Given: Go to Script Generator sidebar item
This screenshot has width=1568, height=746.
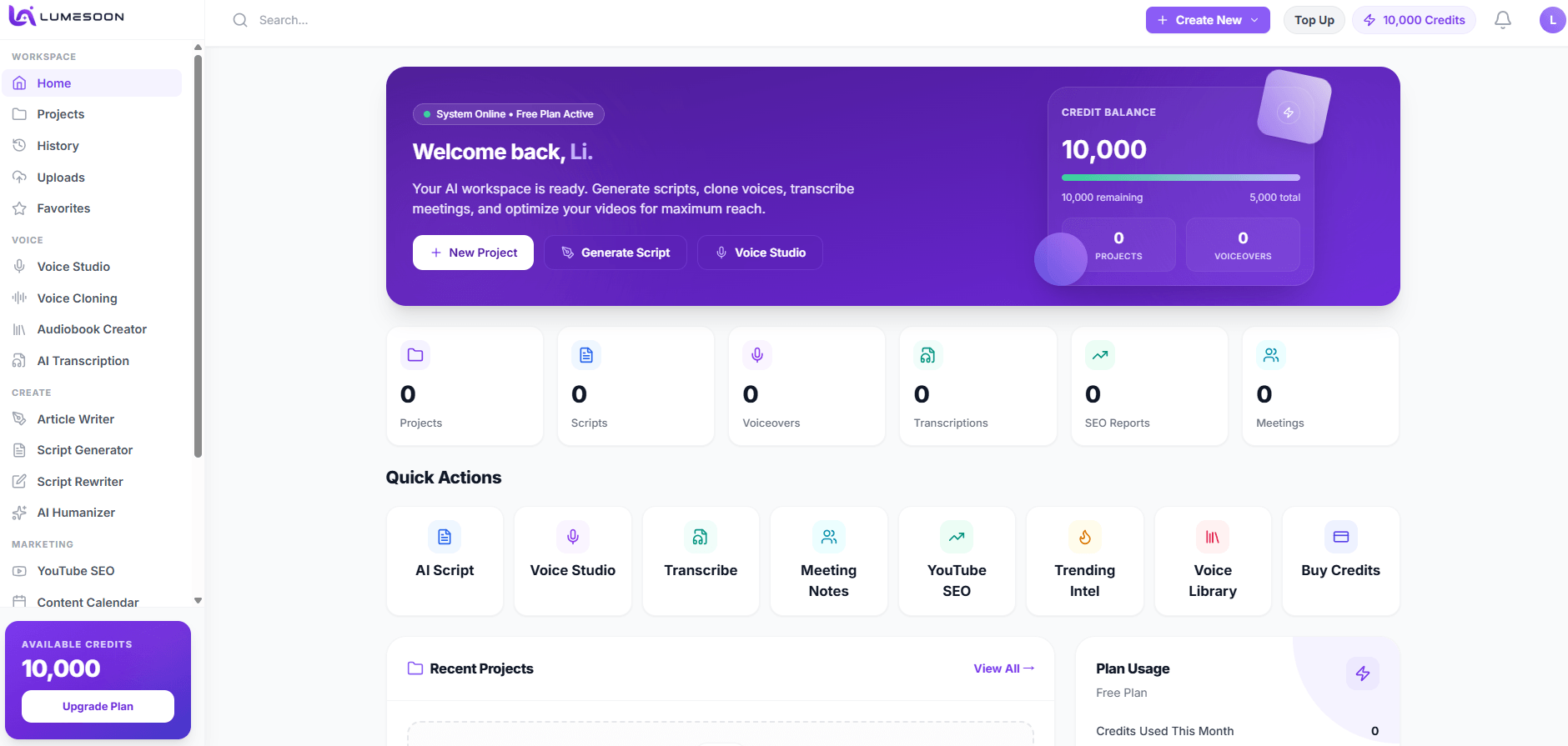Looking at the screenshot, I should click(92, 450).
